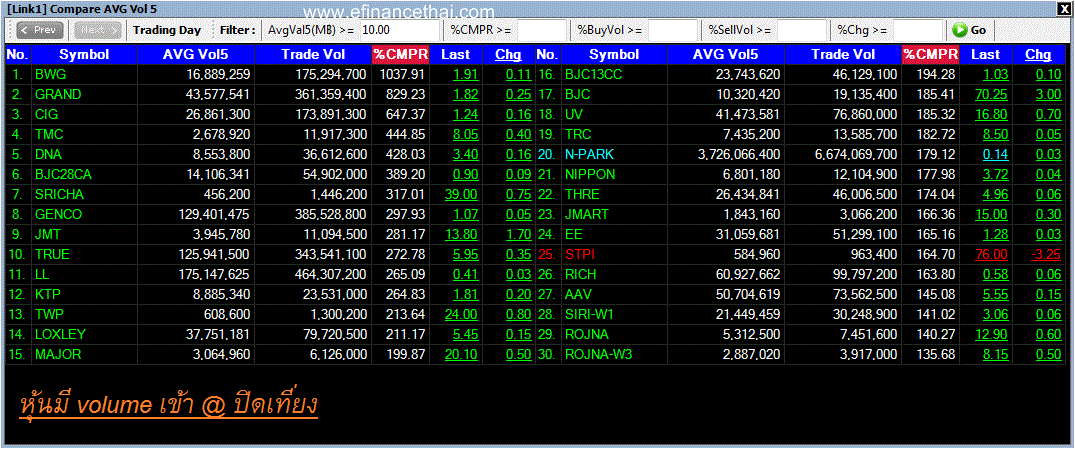Click JMT change value 1.70
1075x449 pixels.
pos(518,234)
